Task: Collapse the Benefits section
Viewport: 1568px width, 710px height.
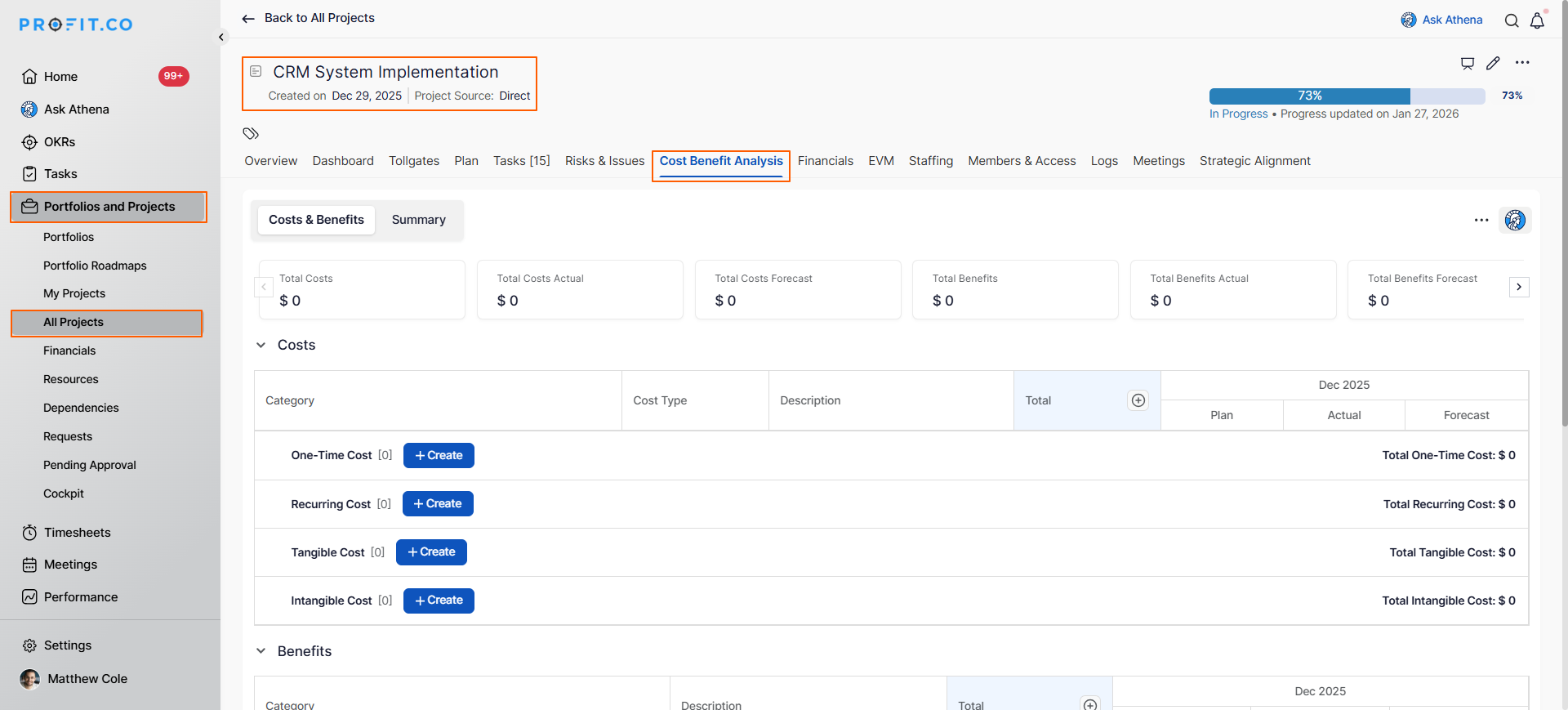Action: [x=261, y=651]
